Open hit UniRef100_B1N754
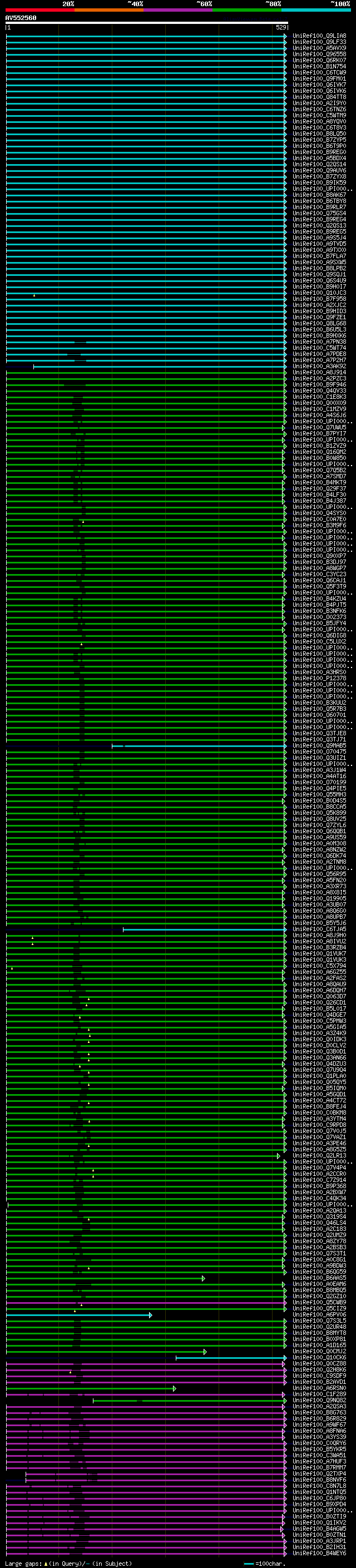356x1568 pixels. pos(319,66)
